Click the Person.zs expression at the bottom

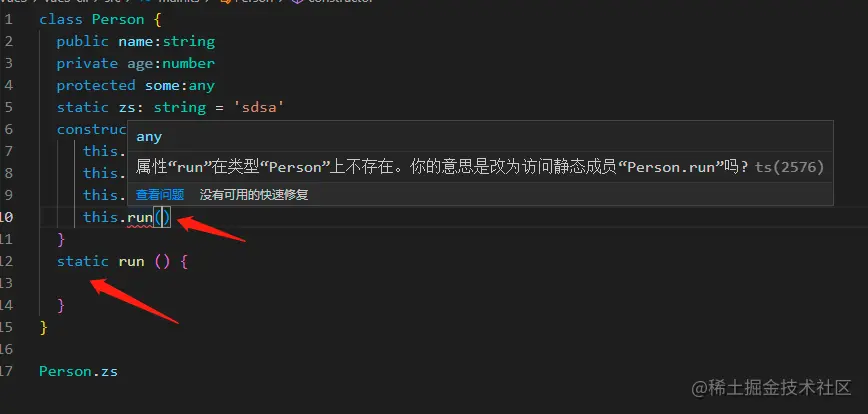(78, 371)
